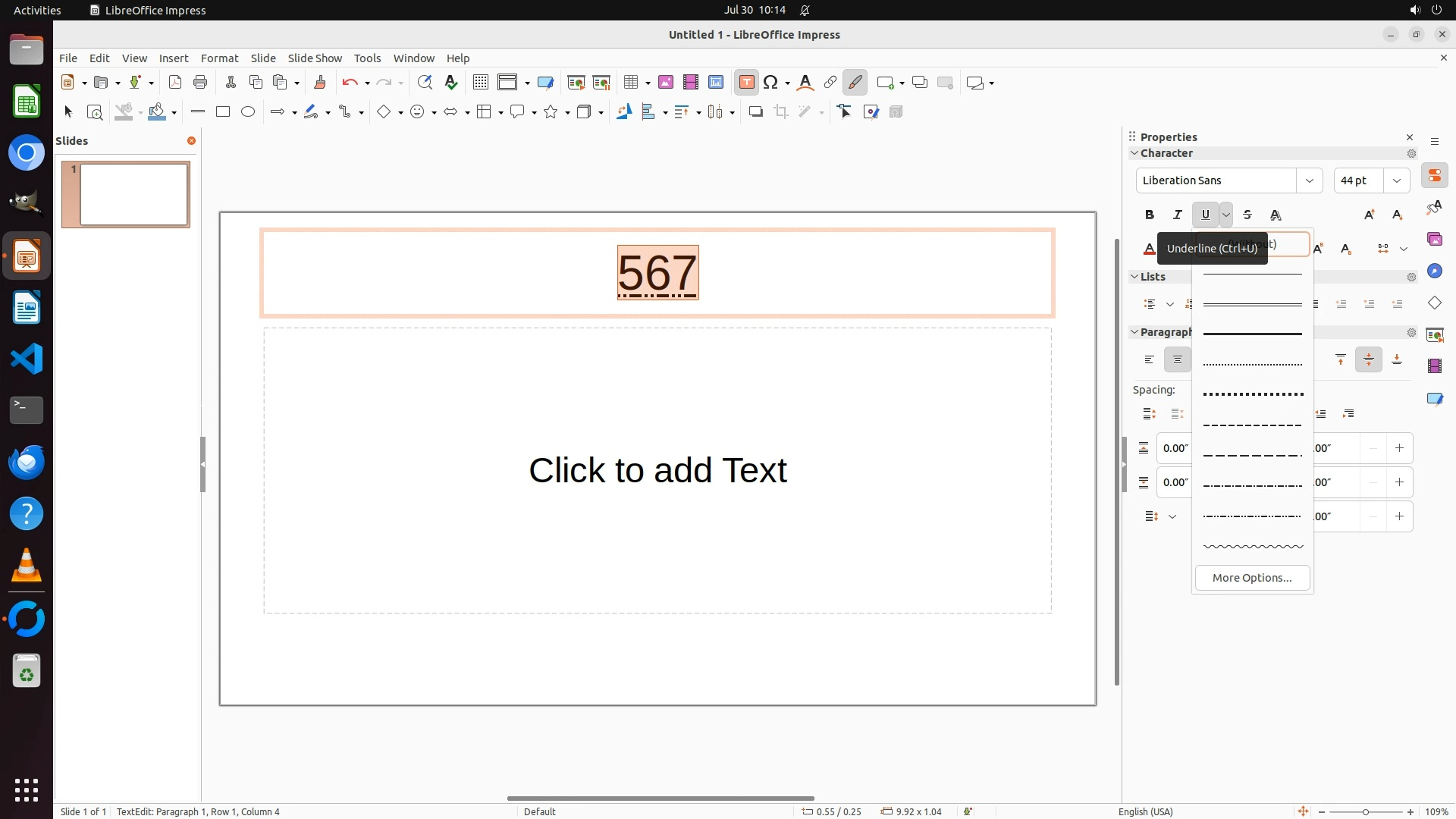This screenshot has height=819, width=1456.
Task: Select the Rectangle shape tool
Action: tap(223, 112)
